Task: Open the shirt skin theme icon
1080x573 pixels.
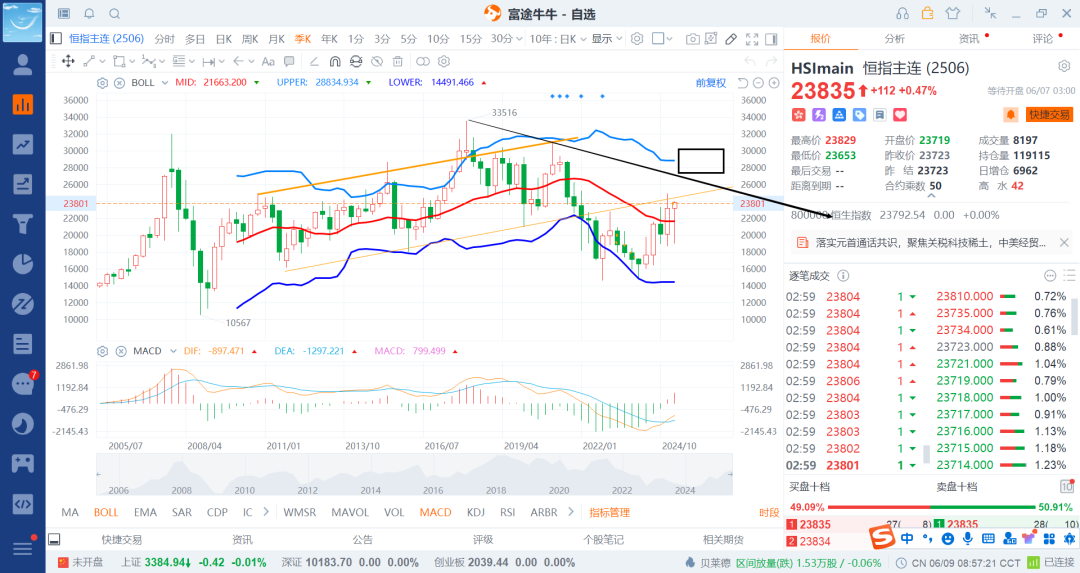Action: coord(953,14)
